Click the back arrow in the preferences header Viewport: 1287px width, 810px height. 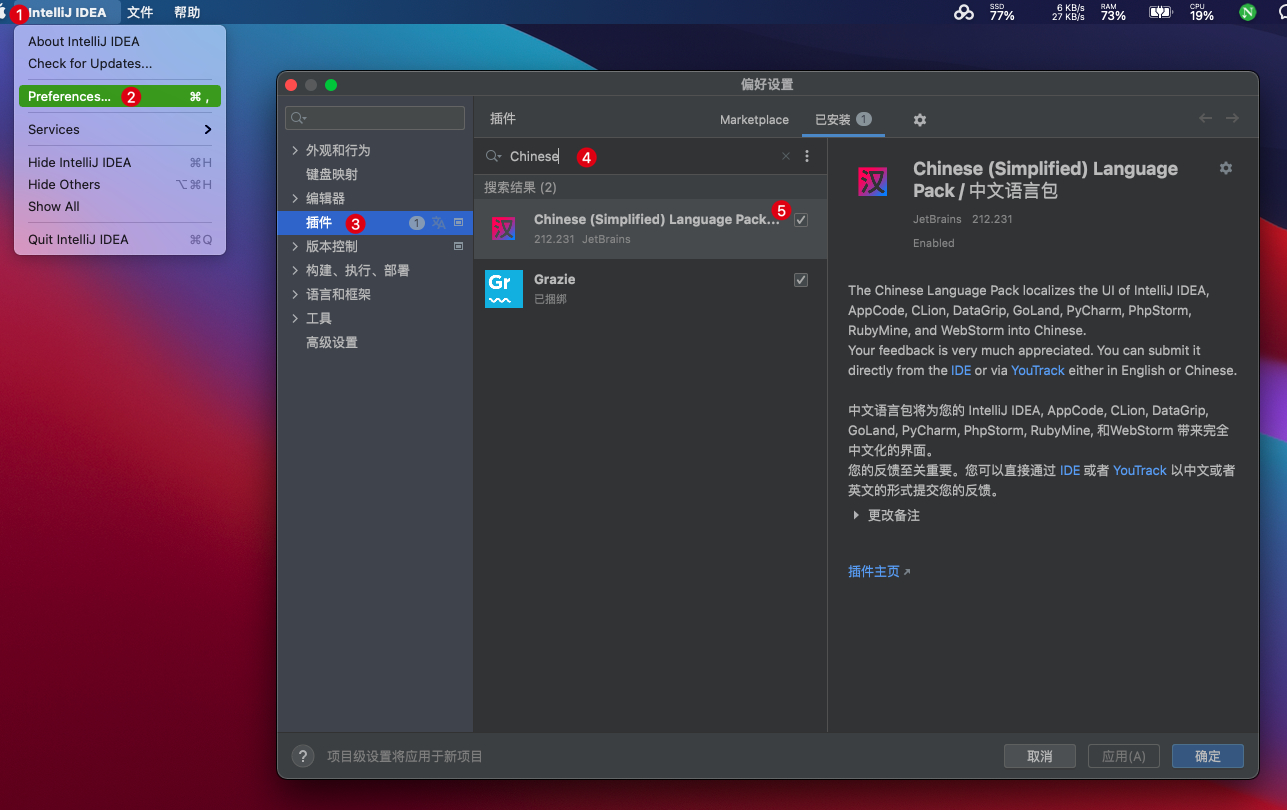1205,118
